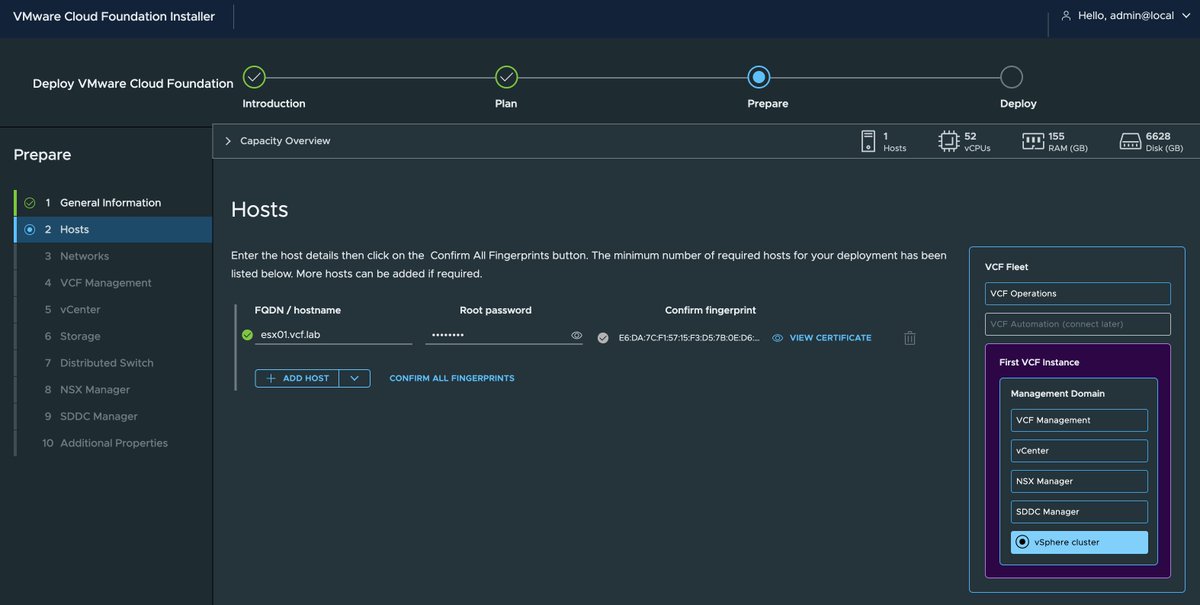
Task: Open the Additional Properties sidebar step
Action: pyautogui.click(x=113, y=443)
